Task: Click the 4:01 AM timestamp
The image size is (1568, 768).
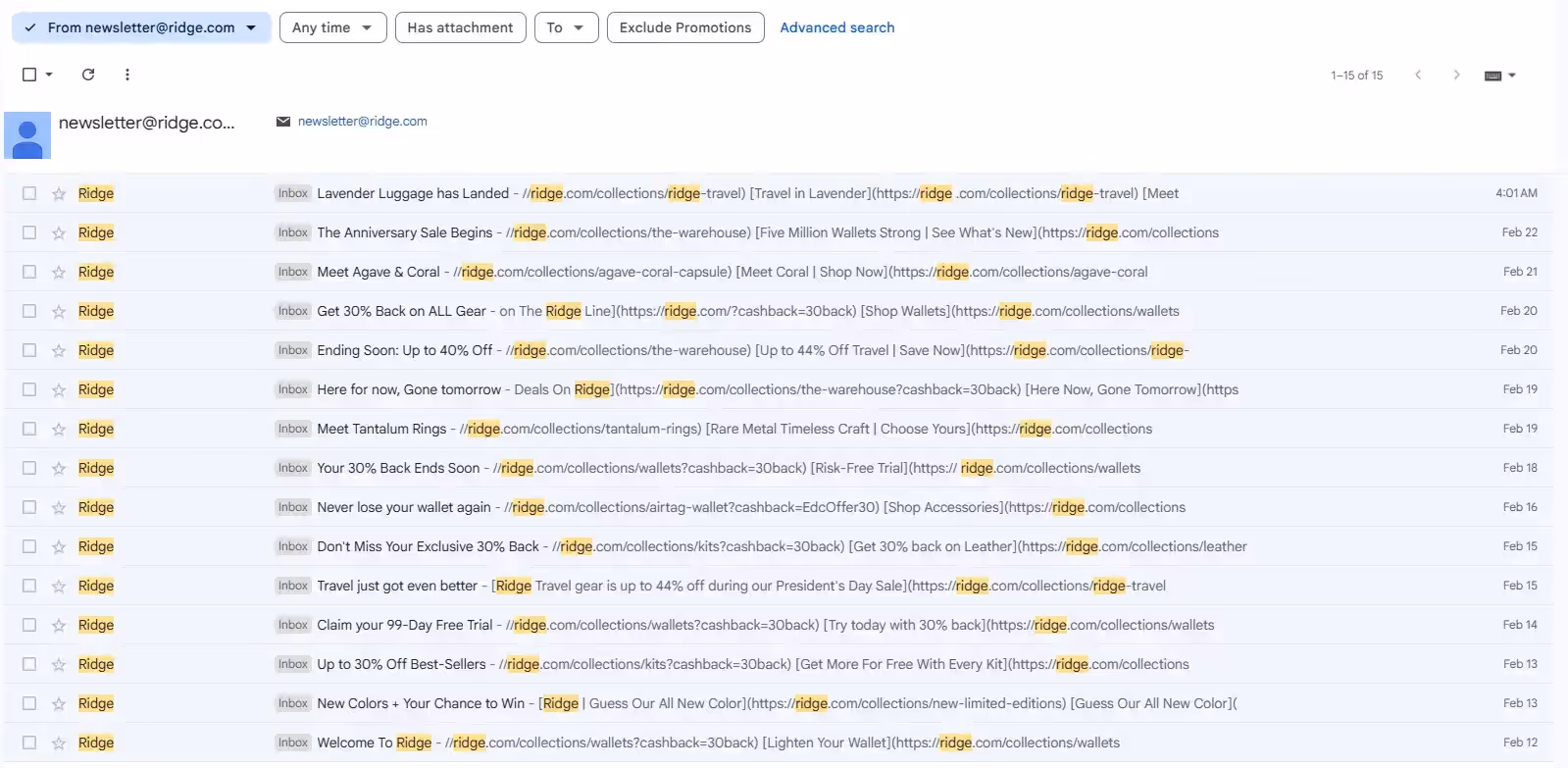Action: (x=1516, y=193)
